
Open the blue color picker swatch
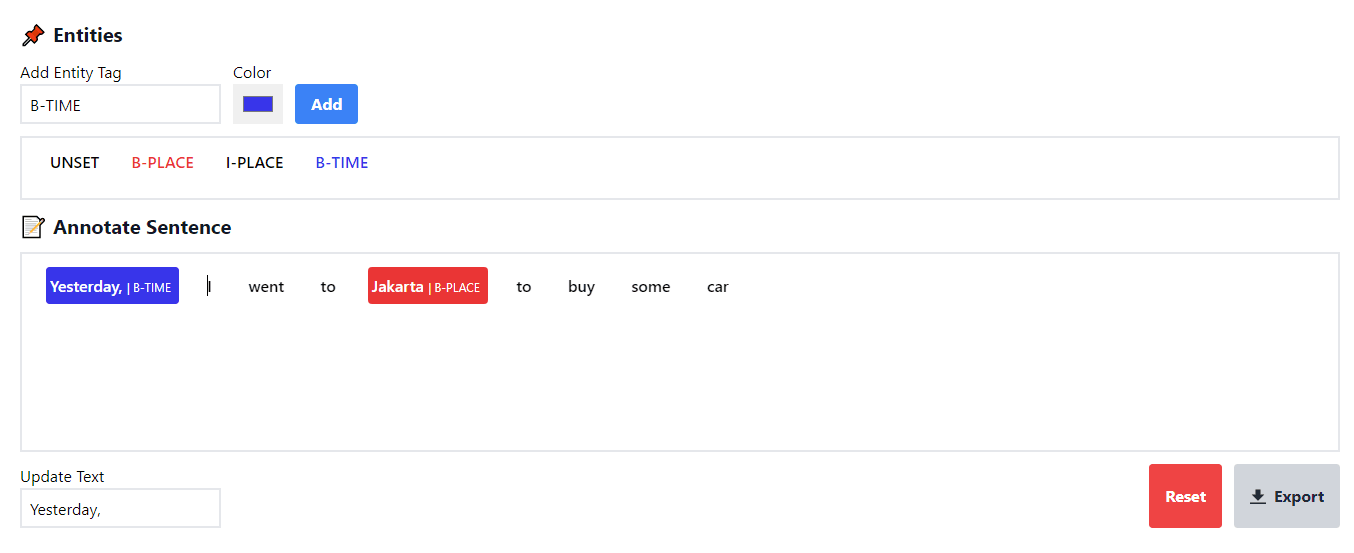pyautogui.click(x=258, y=104)
